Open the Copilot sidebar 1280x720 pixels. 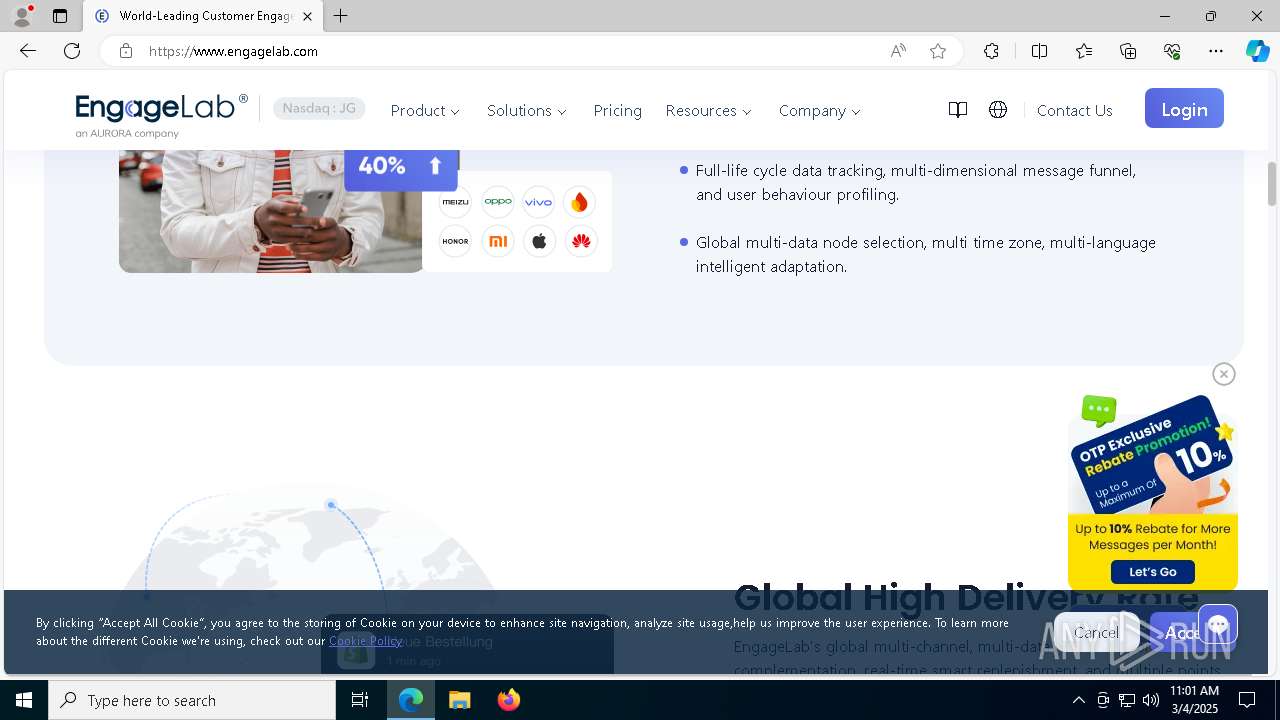(1257, 51)
